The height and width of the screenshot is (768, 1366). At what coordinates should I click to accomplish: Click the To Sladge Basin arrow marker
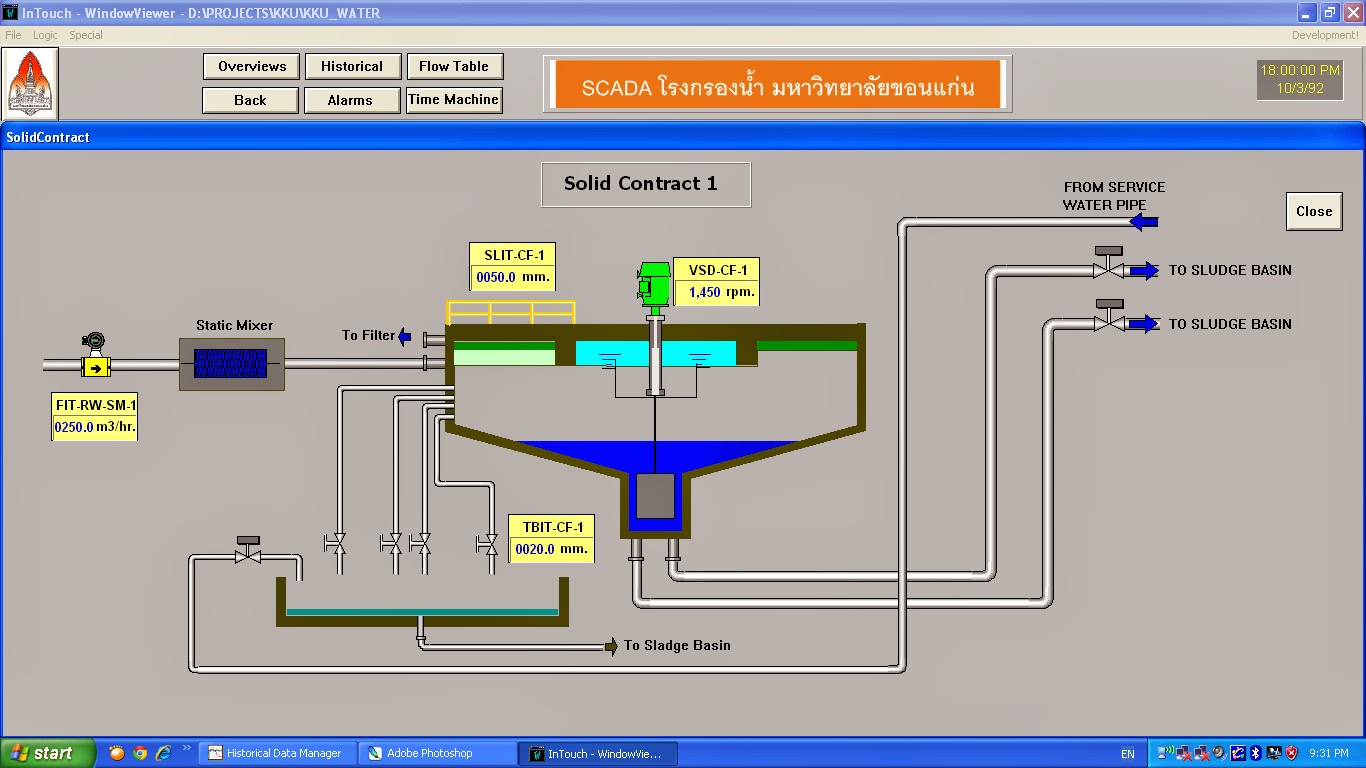(611, 646)
